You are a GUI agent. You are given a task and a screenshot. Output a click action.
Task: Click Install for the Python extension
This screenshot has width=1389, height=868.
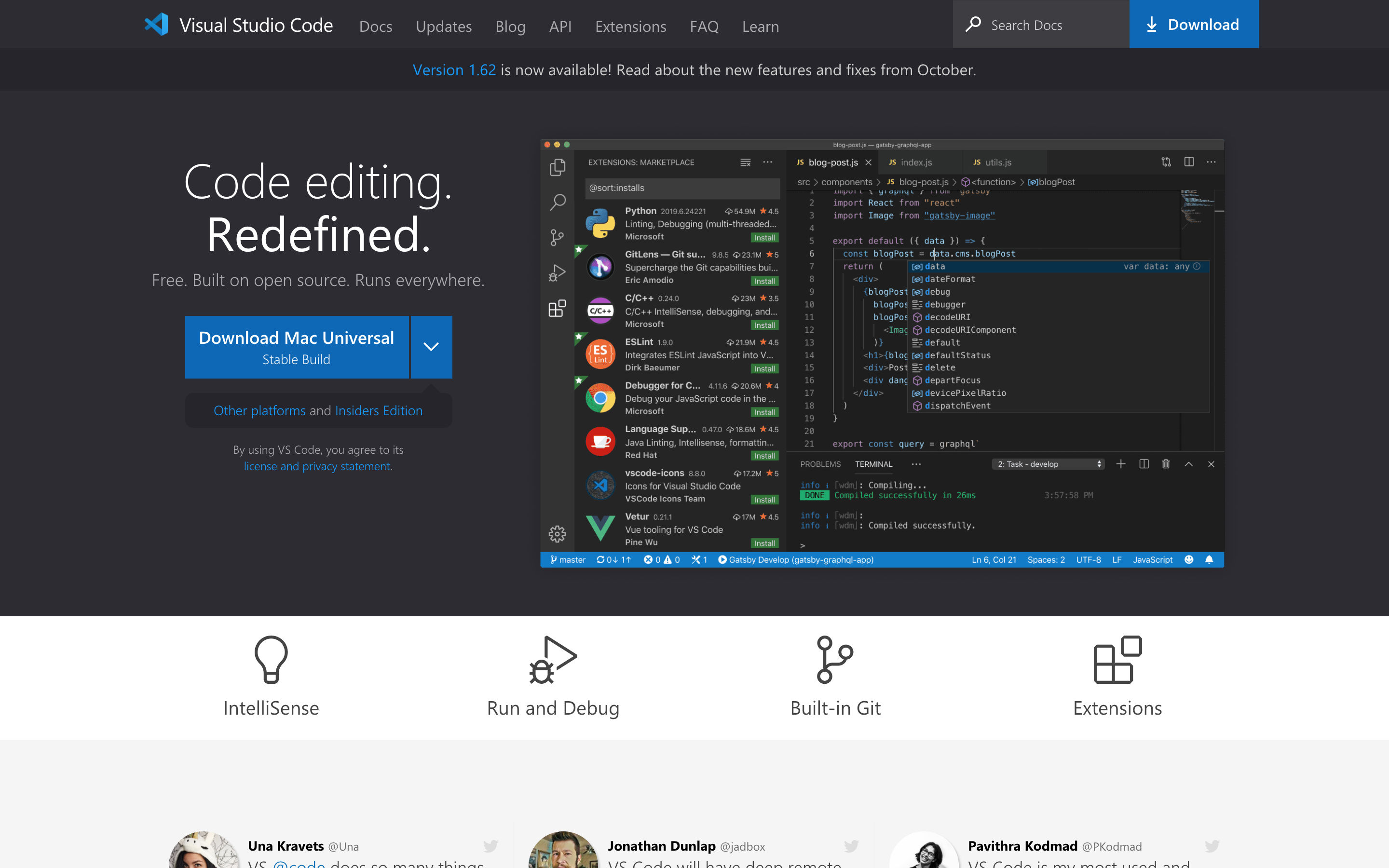[x=764, y=238]
